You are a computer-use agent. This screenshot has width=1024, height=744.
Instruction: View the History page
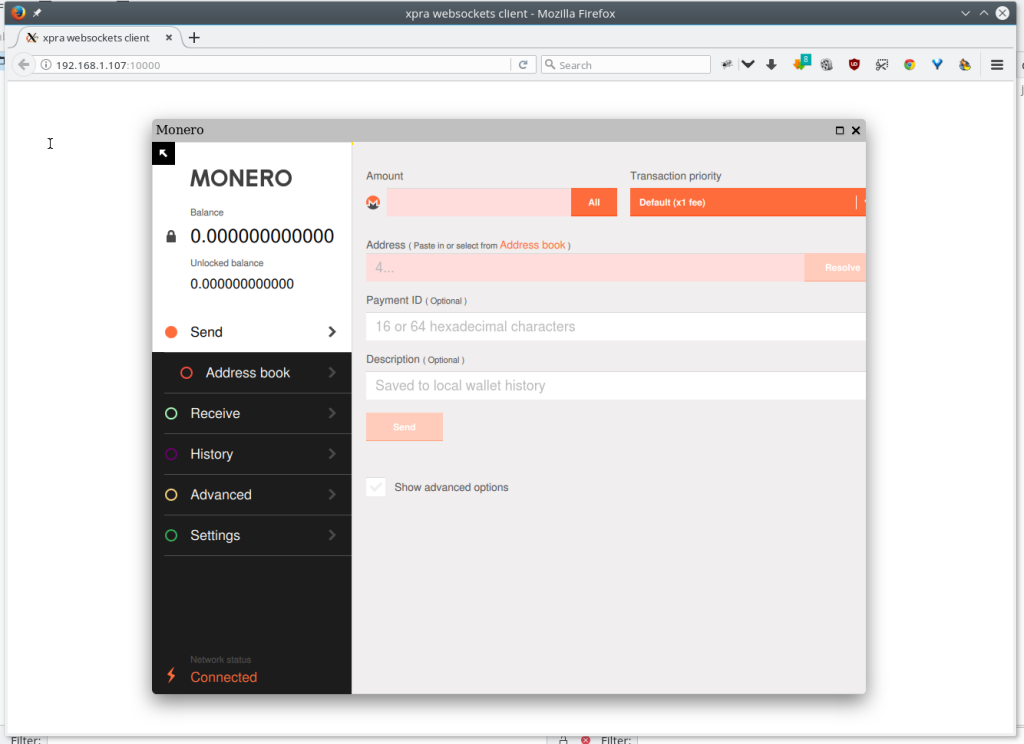(x=251, y=454)
